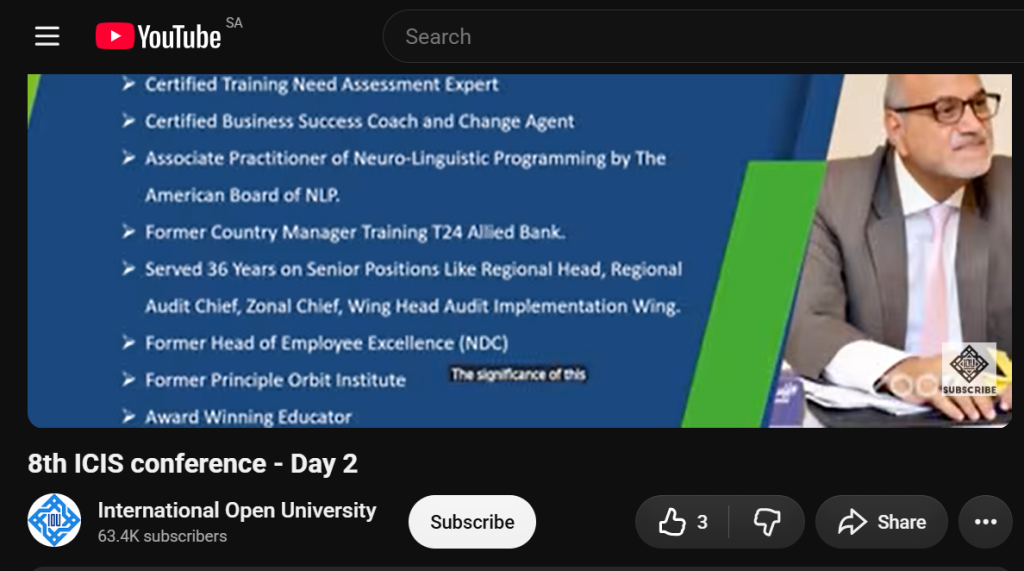Click the caption text overlay on video
This screenshot has height=571, width=1024.
tap(518, 374)
